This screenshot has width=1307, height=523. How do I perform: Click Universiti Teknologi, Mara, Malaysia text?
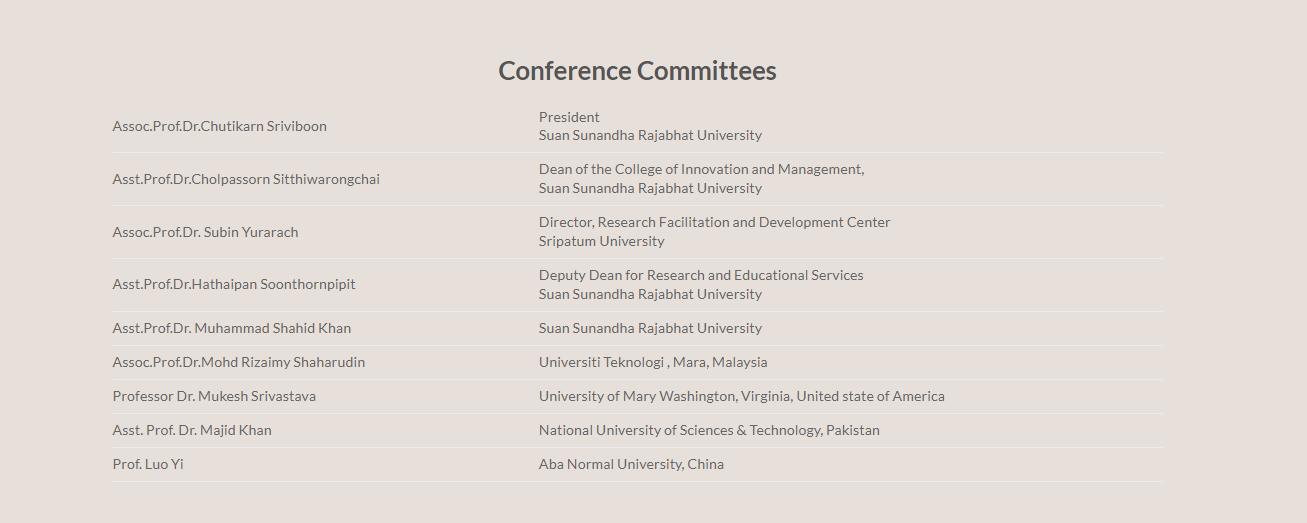point(653,362)
